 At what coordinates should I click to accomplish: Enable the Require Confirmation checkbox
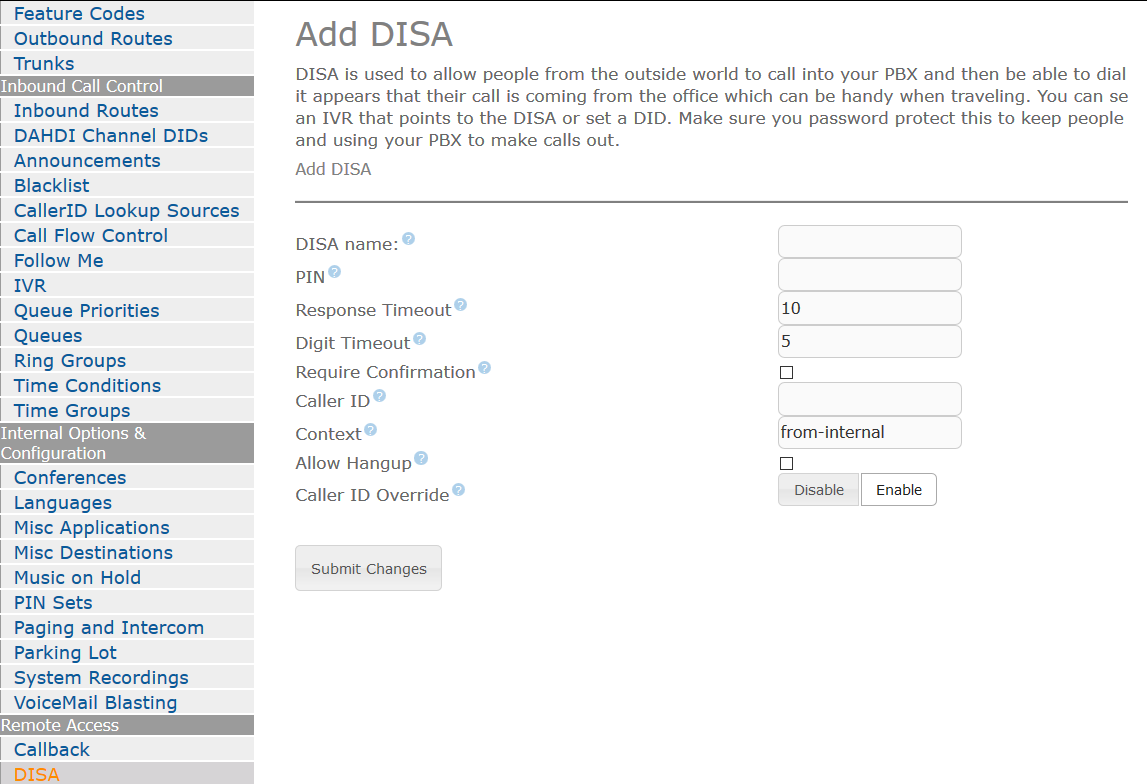pyautogui.click(x=786, y=373)
